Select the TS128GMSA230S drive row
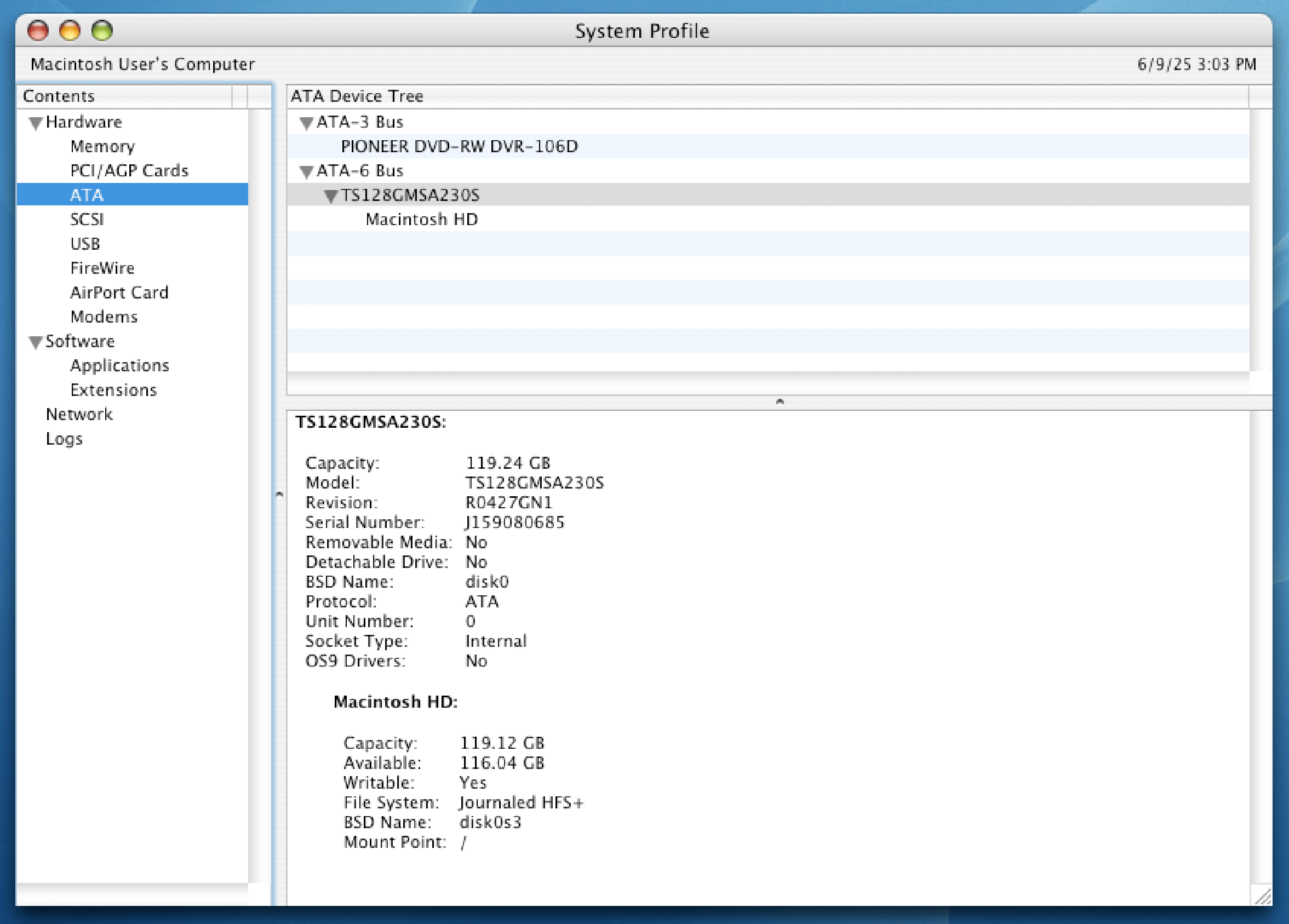This screenshot has height=924, width=1289. click(x=768, y=195)
